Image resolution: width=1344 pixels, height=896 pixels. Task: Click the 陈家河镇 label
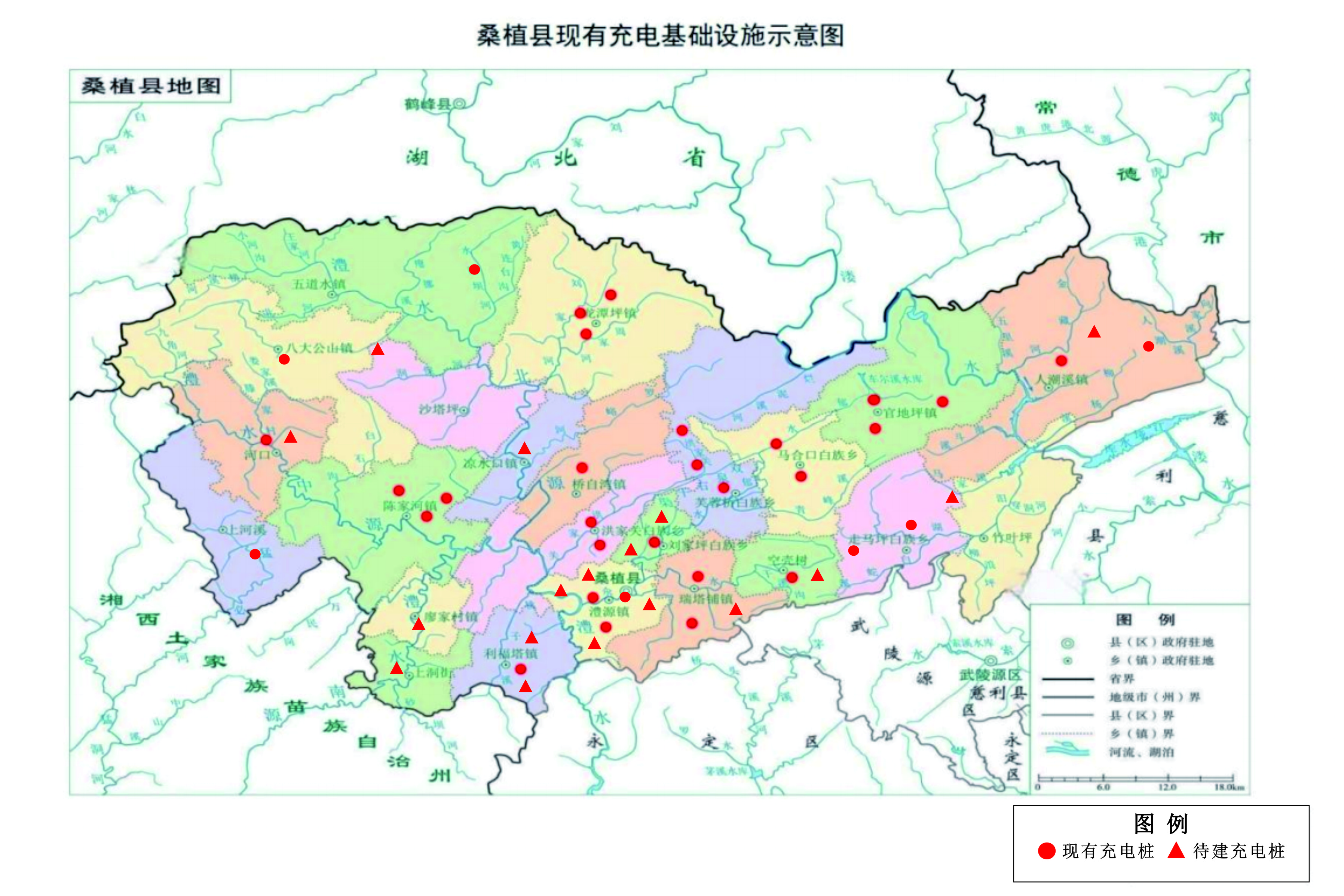[410, 506]
